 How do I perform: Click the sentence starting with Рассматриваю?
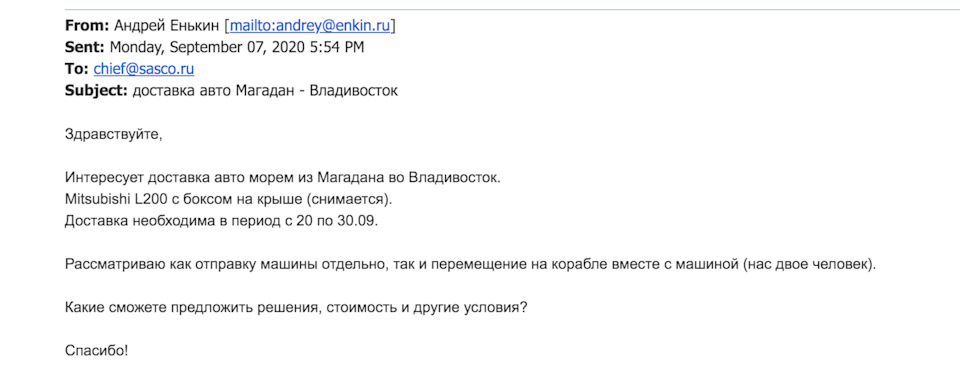(x=471, y=265)
